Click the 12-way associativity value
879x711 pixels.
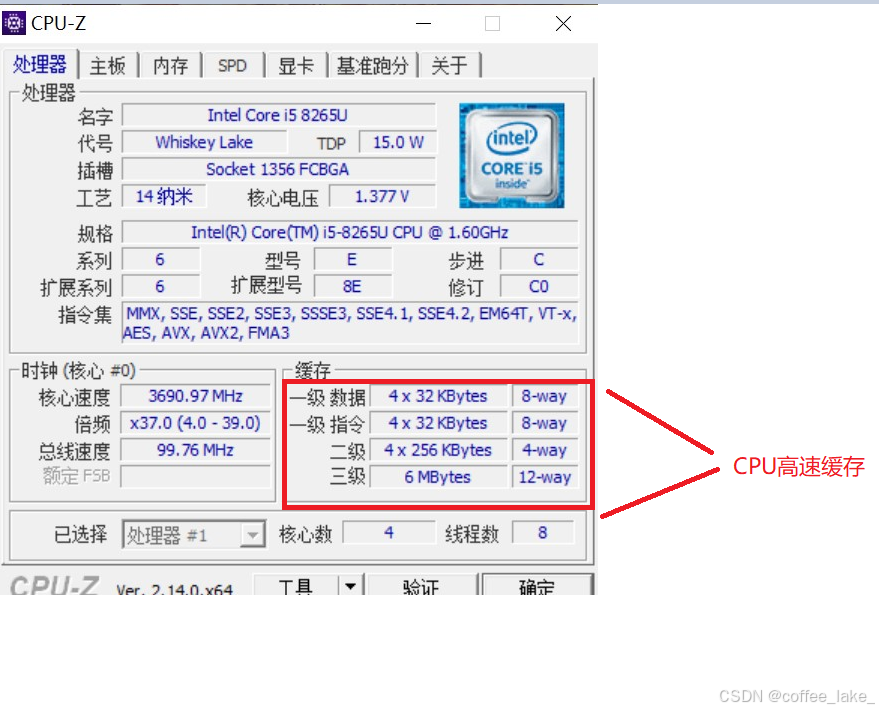pos(544,477)
